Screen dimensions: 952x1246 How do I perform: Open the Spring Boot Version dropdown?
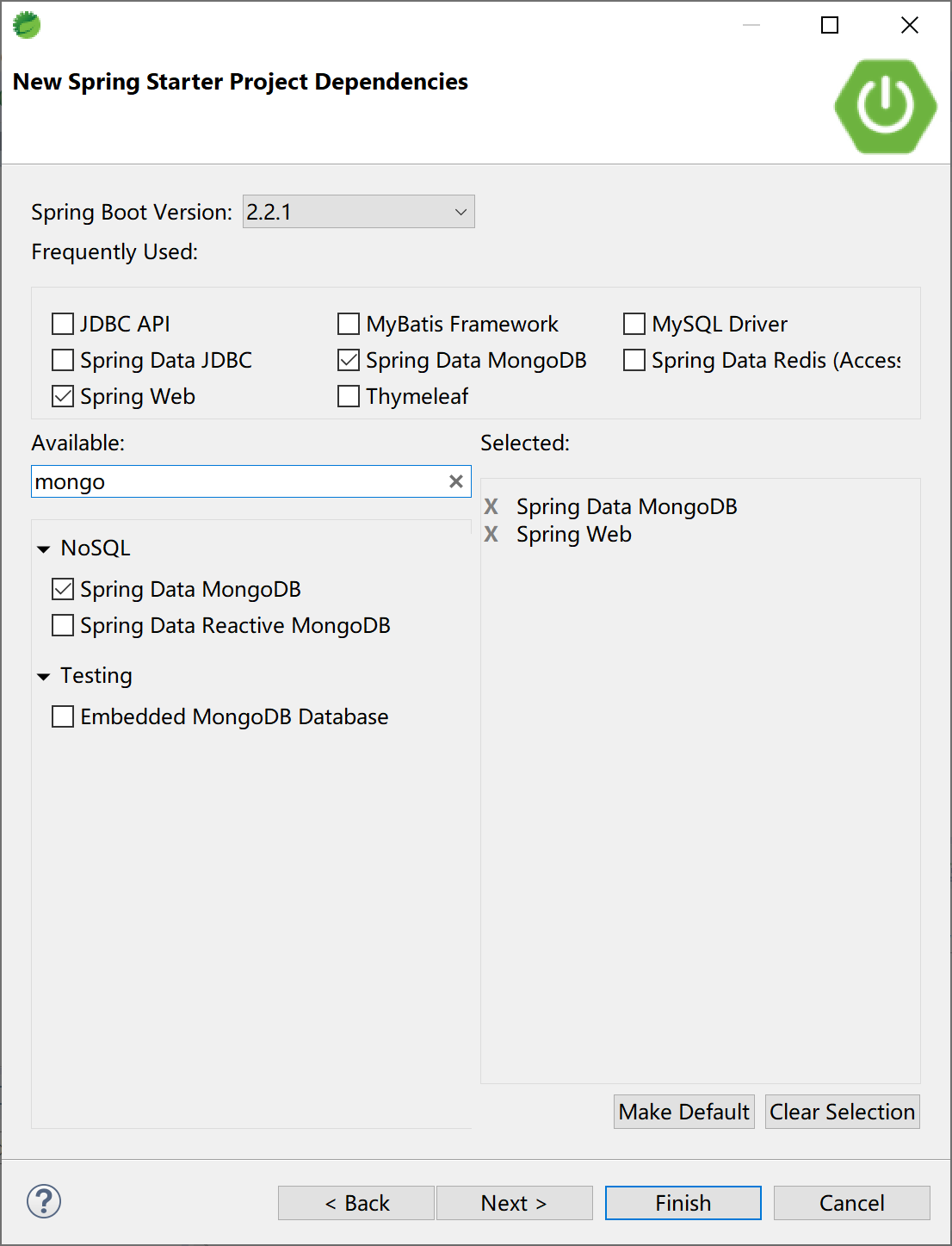tap(359, 212)
